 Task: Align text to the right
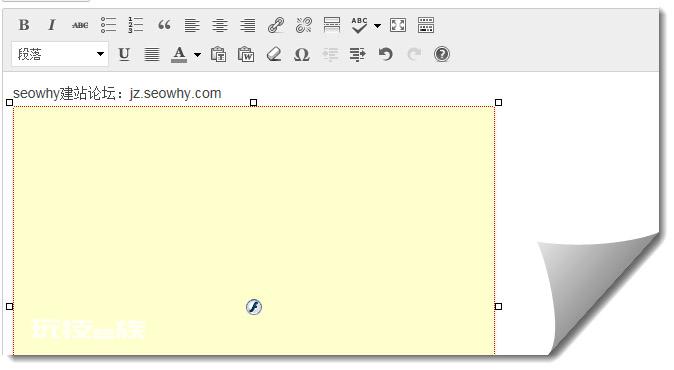click(248, 25)
